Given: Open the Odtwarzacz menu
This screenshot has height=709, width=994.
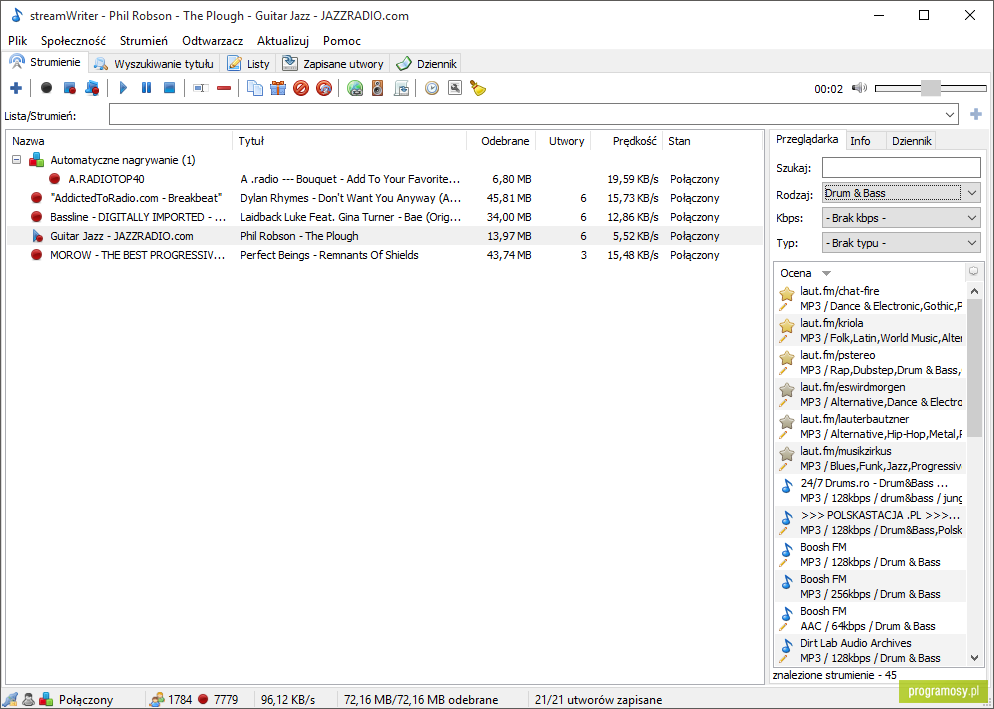Looking at the screenshot, I should pyautogui.click(x=212, y=41).
